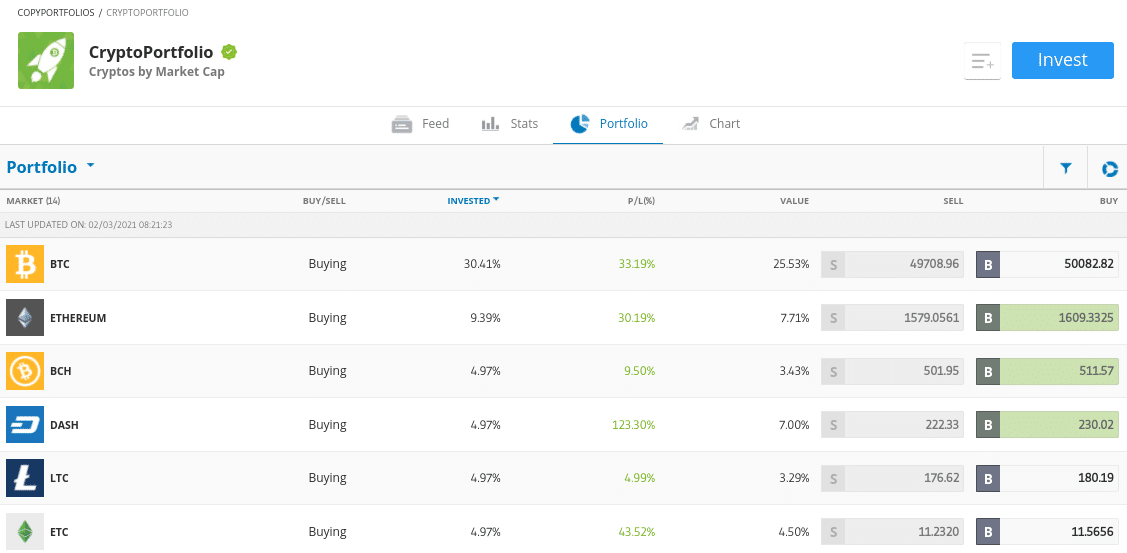Open the Feed tab
The image size is (1127, 553).
point(420,124)
